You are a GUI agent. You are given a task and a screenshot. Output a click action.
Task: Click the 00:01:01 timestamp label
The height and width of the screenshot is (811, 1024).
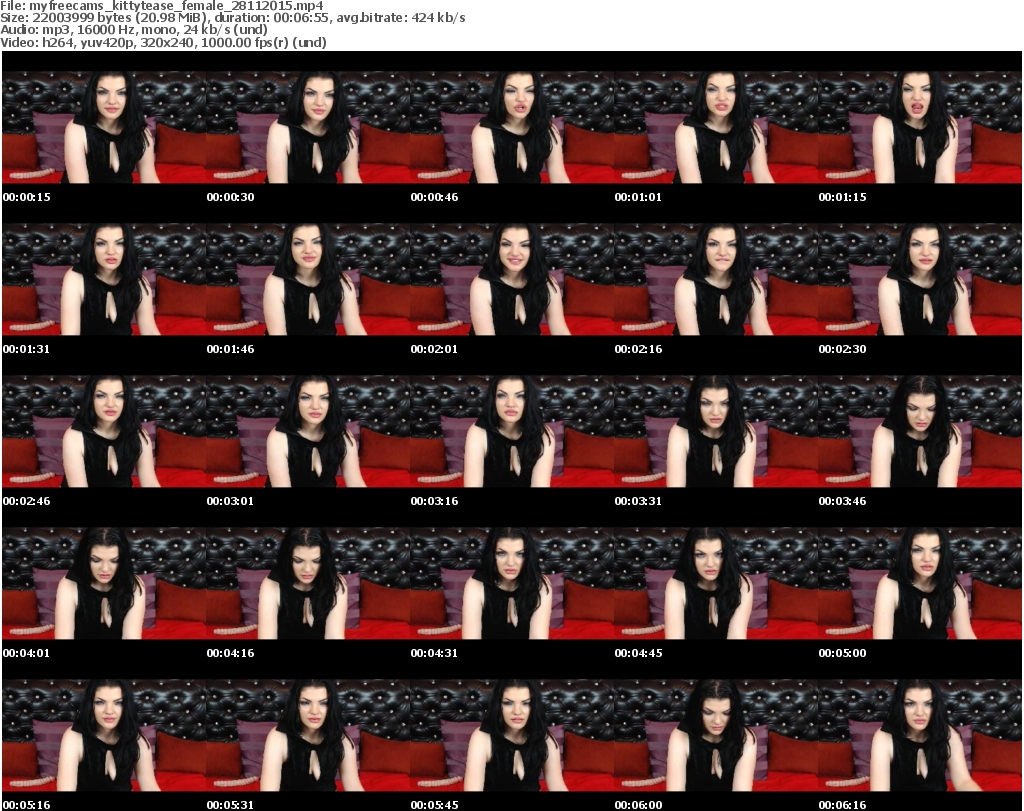point(638,197)
